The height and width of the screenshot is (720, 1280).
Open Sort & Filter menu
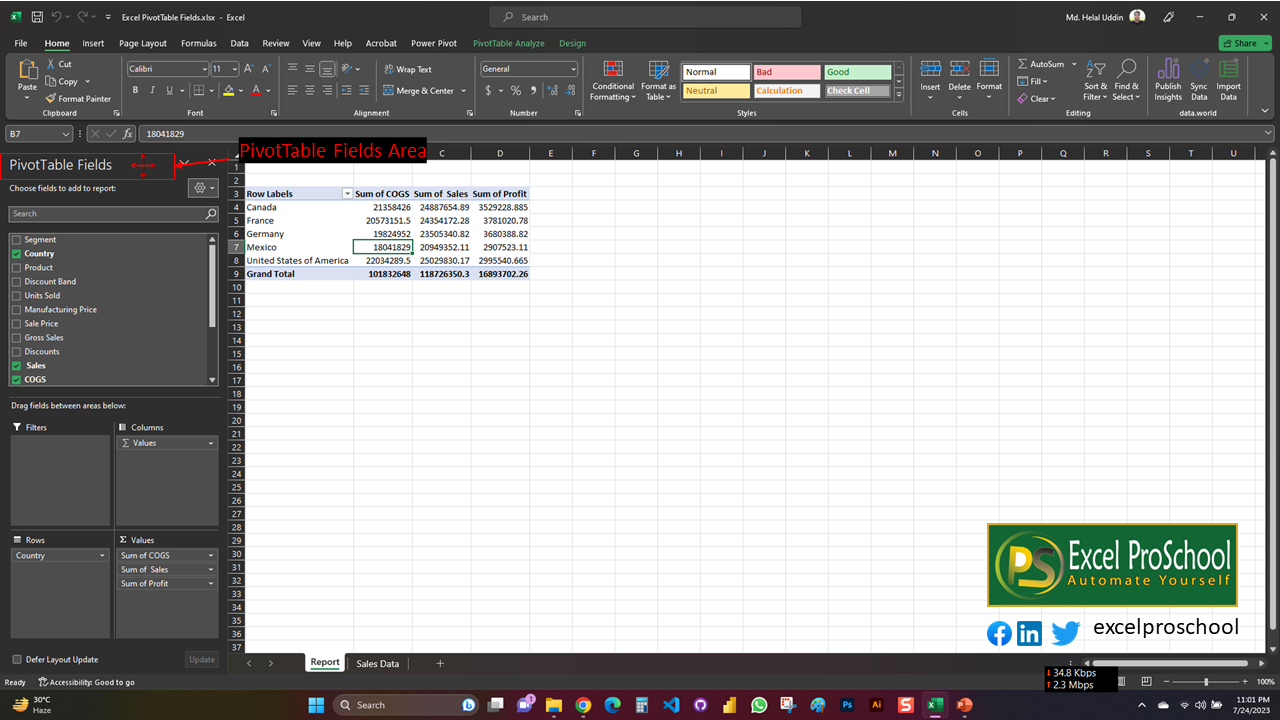coord(1096,80)
